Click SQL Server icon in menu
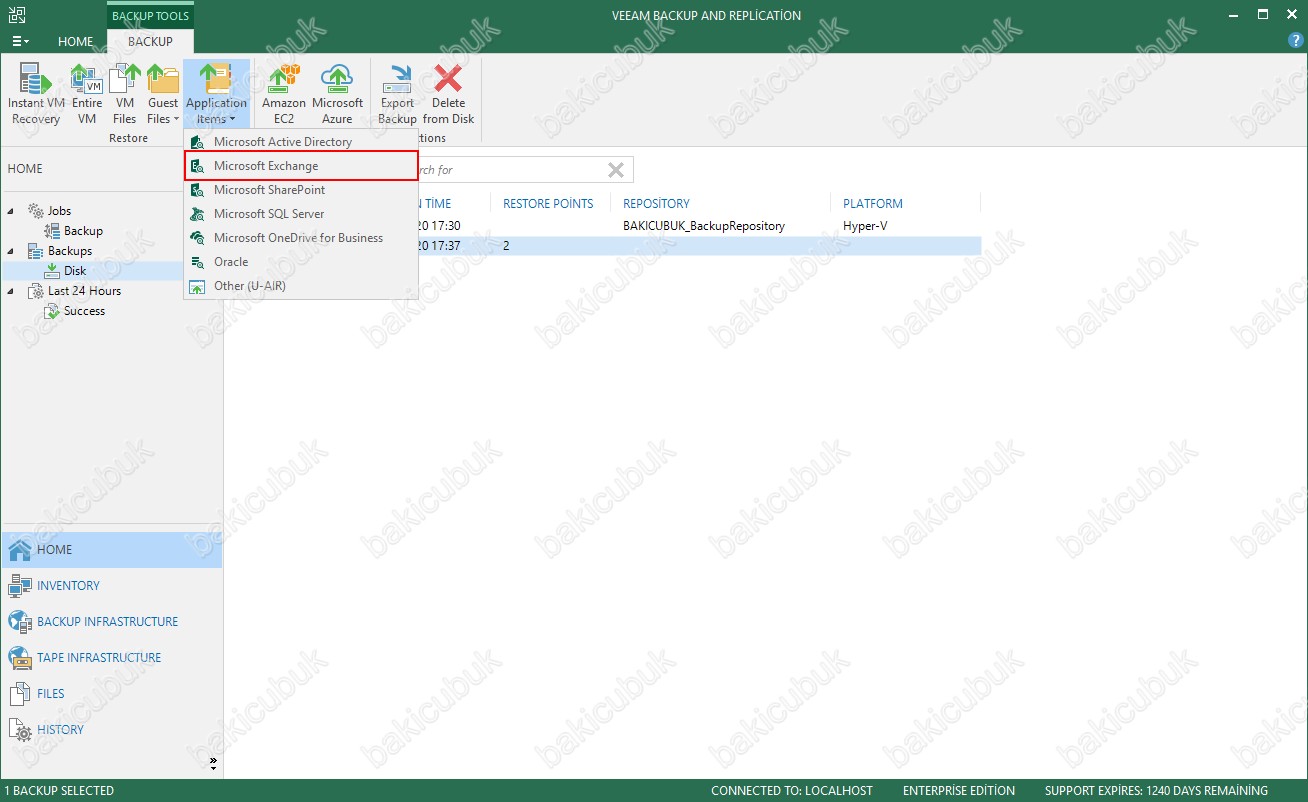 pos(197,214)
